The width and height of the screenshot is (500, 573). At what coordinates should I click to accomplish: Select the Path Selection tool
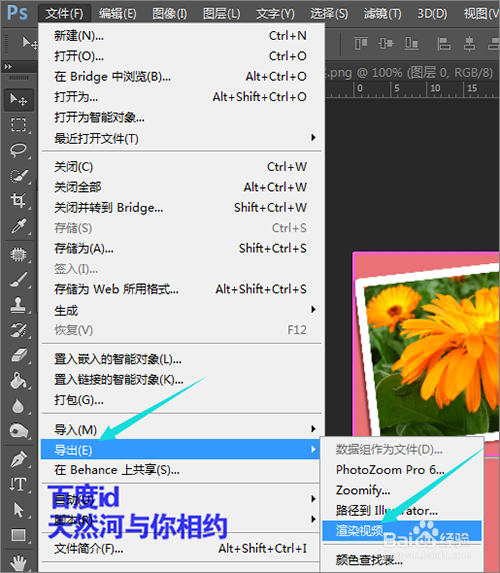[18, 510]
